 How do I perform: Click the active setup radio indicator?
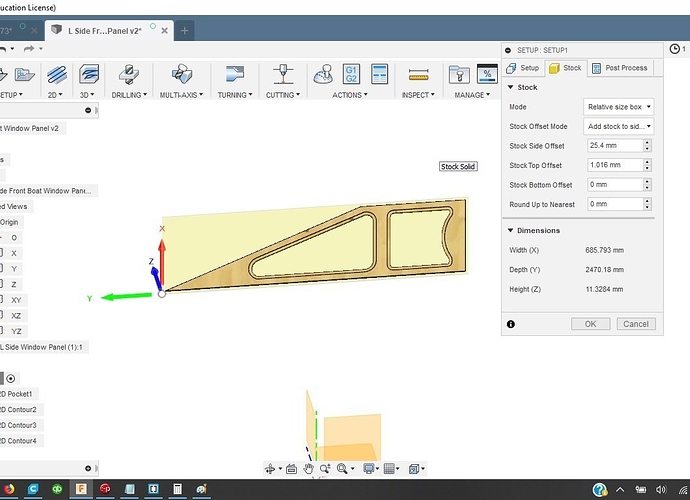pyautogui.click(x=11, y=379)
